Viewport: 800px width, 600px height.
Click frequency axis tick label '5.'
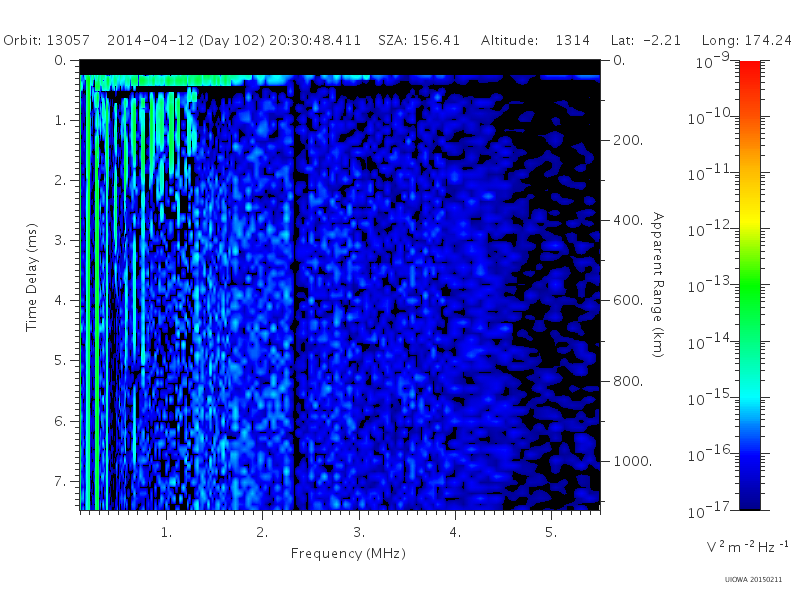551,533
